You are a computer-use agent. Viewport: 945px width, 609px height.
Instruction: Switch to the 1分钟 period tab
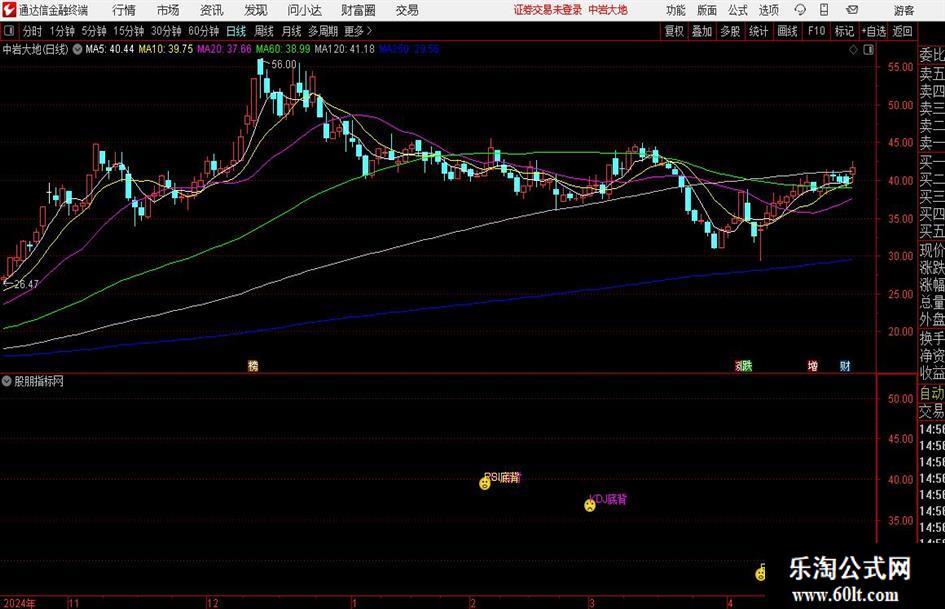point(62,31)
